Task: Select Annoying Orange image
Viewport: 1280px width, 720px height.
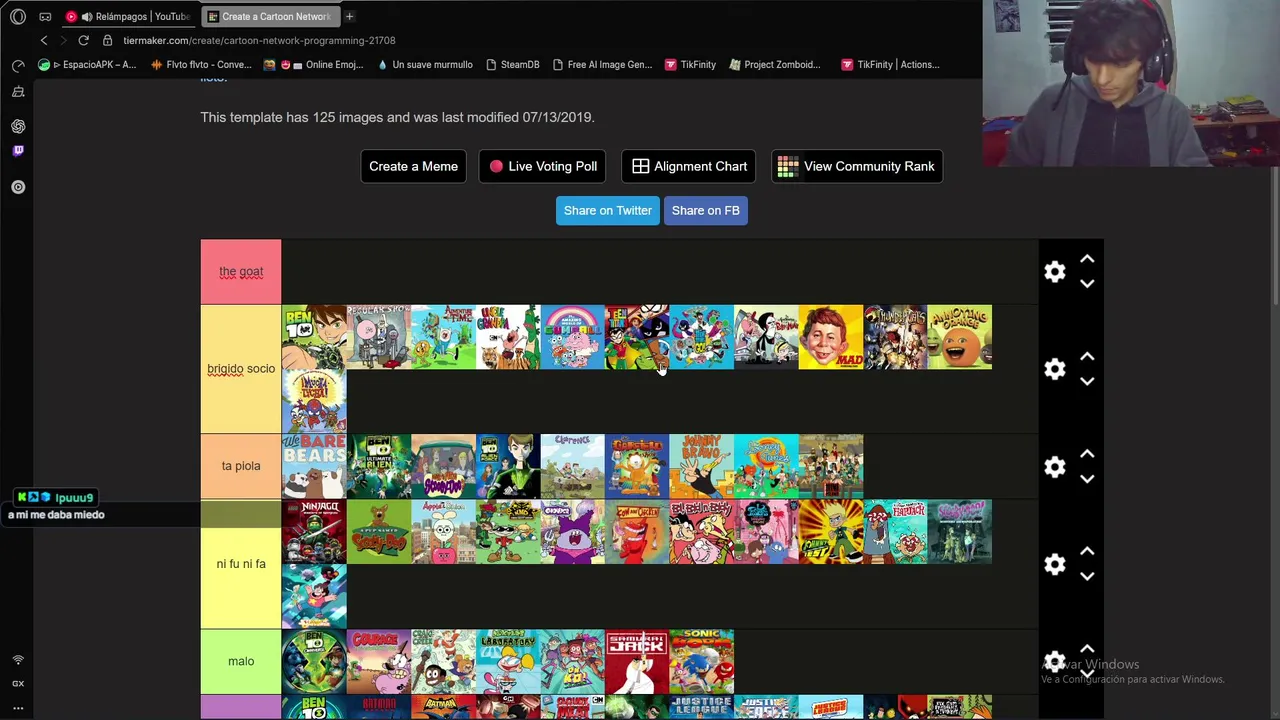Action: (960, 337)
